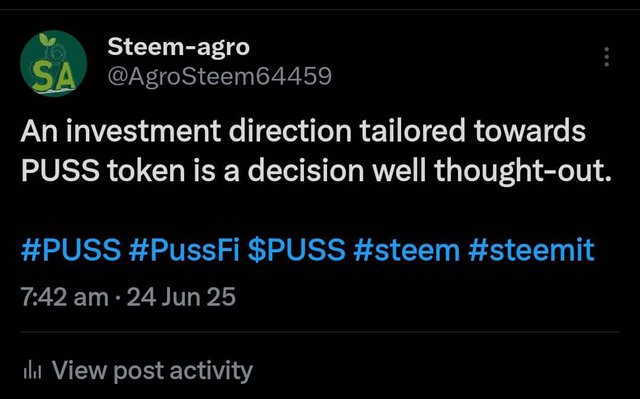
Task: Open the three-dot more options menu
Action: 607,57
